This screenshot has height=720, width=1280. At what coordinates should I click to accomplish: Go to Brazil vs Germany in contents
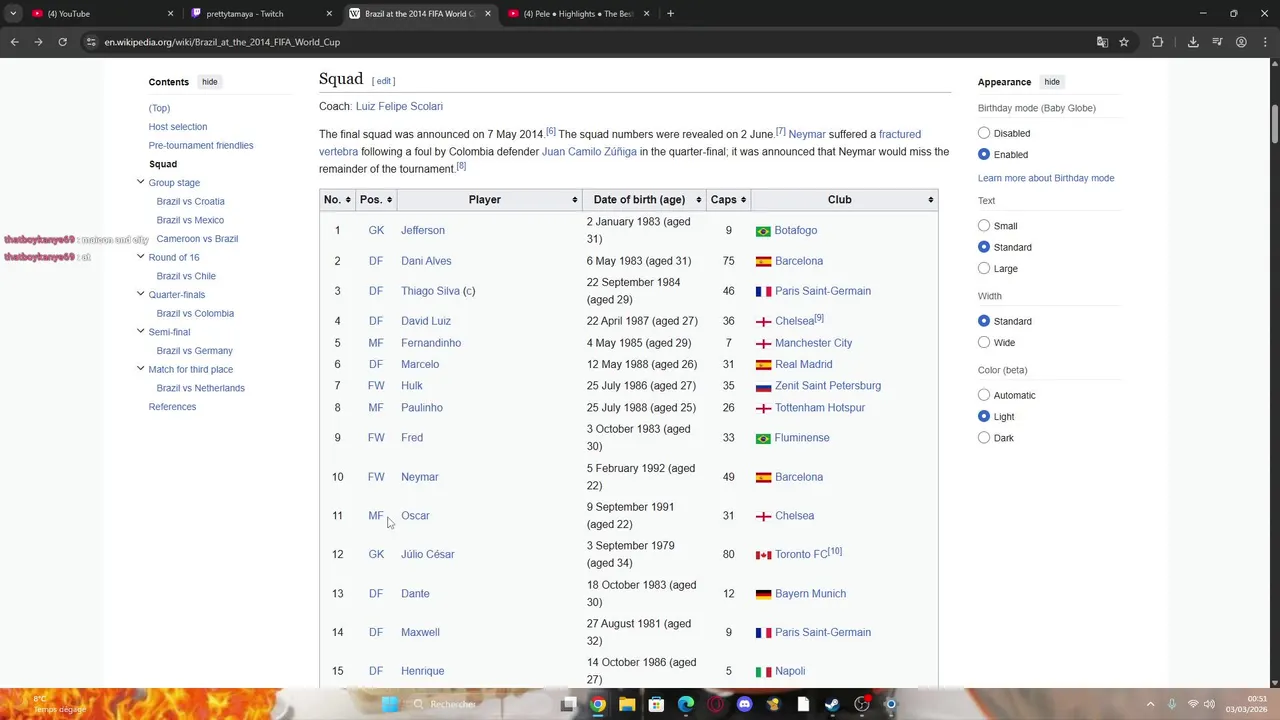point(194,351)
